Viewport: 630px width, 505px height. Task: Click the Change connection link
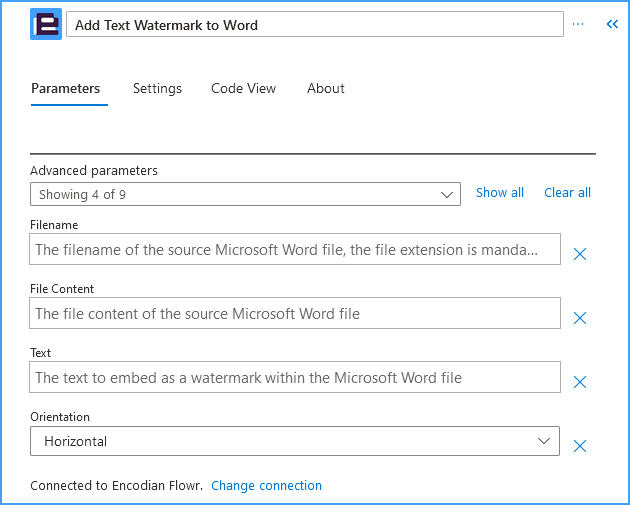click(266, 486)
